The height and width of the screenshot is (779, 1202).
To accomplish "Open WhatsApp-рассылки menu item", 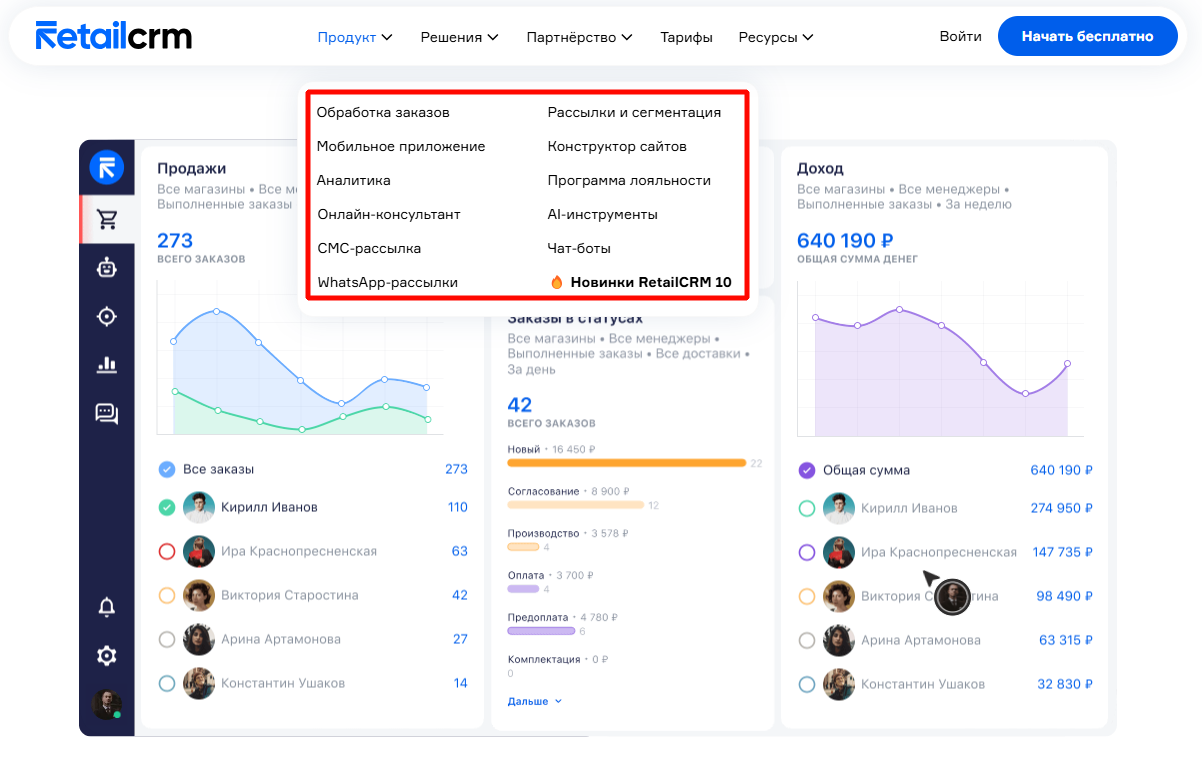I will [388, 282].
